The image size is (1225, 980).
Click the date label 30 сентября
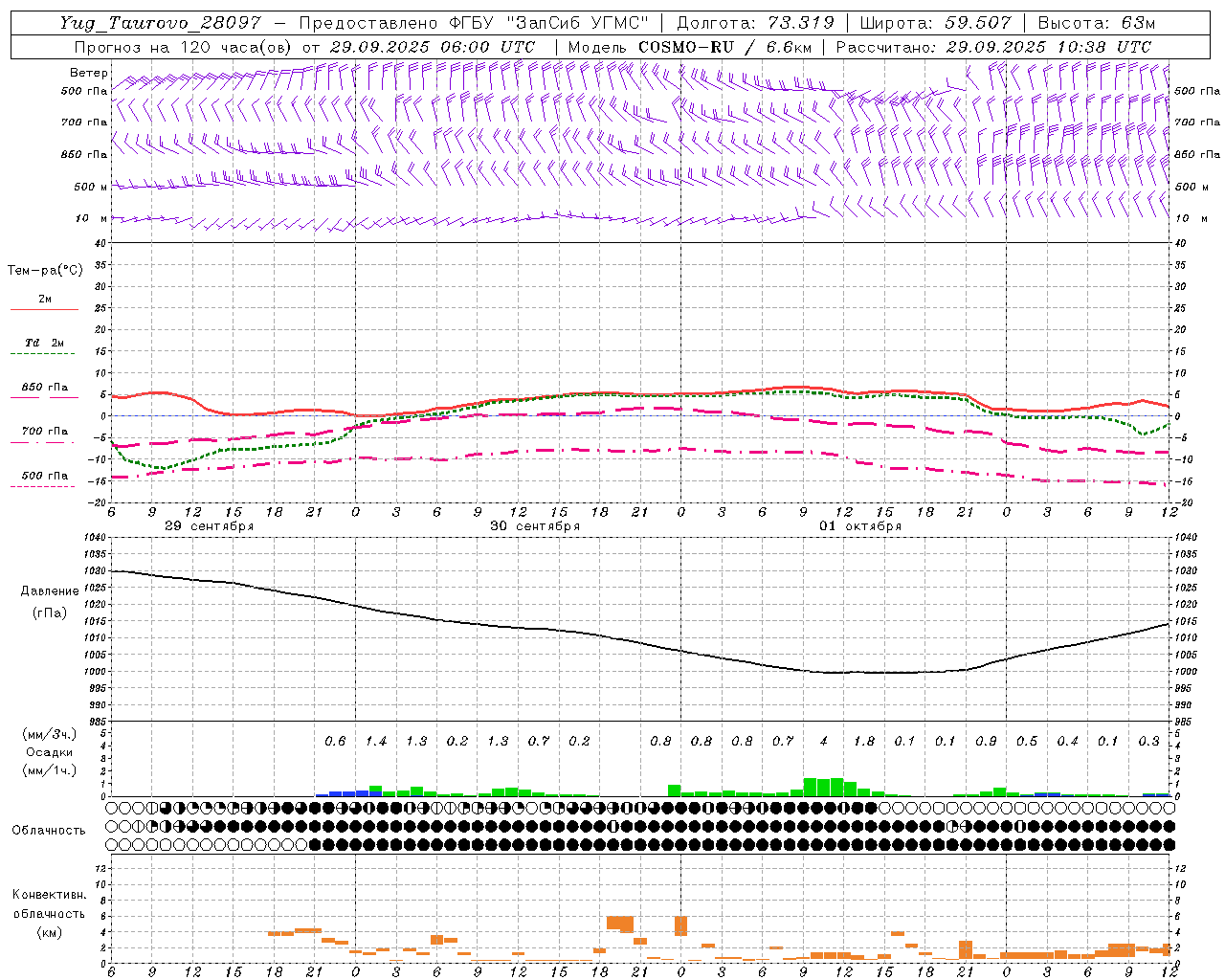pyautogui.click(x=535, y=526)
